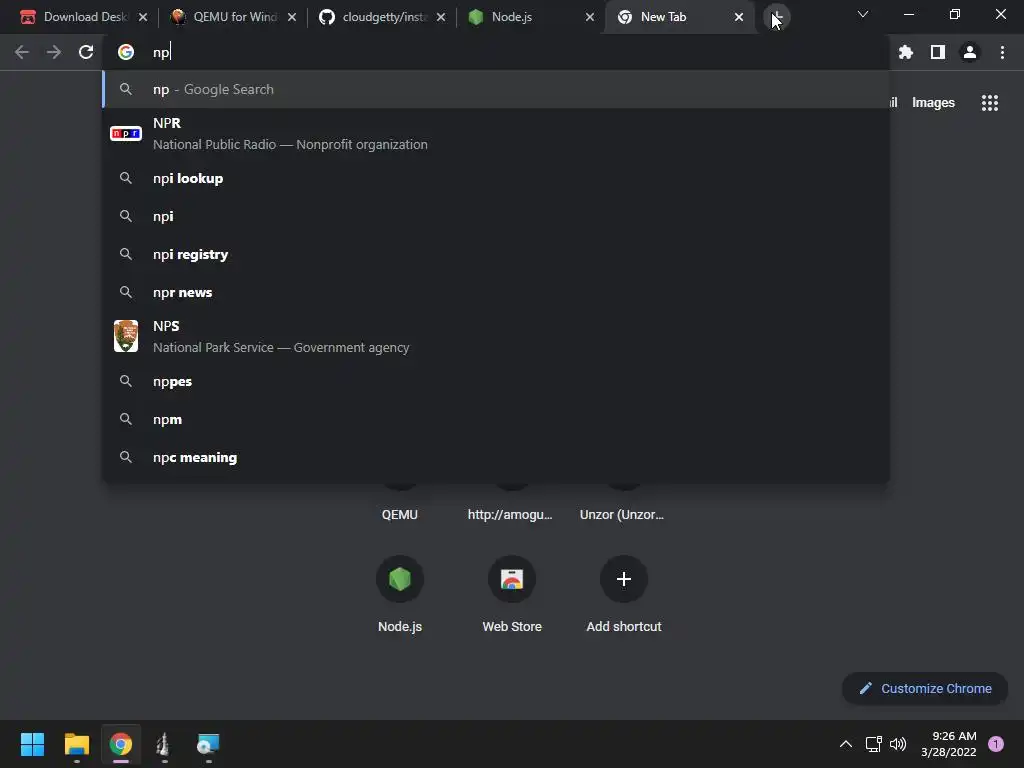Pick the 'npi lookup' suggestion
The height and width of the screenshot is (768, 1024).
click(496, 178)
